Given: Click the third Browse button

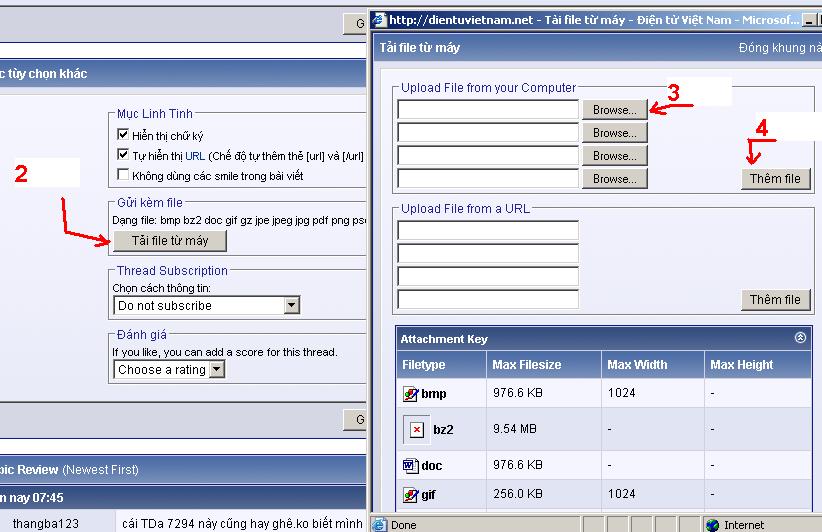Looking at the screenshot, I should pyautogui.click(x=614, y=156).
